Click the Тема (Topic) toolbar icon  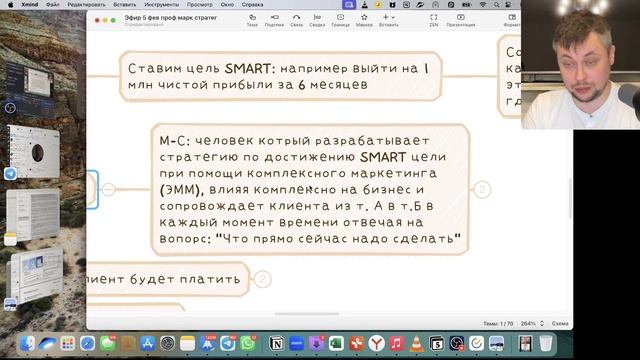pyautogui.click(x=252, y=20)
